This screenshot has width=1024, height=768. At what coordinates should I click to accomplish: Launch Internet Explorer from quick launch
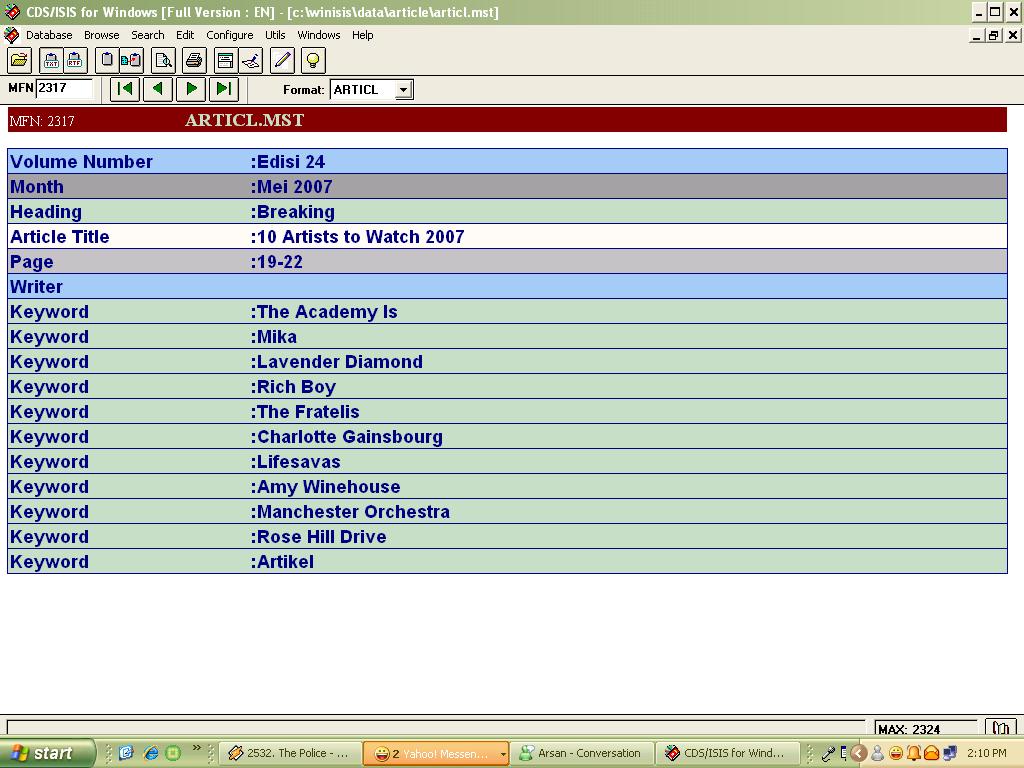(150, 753)
